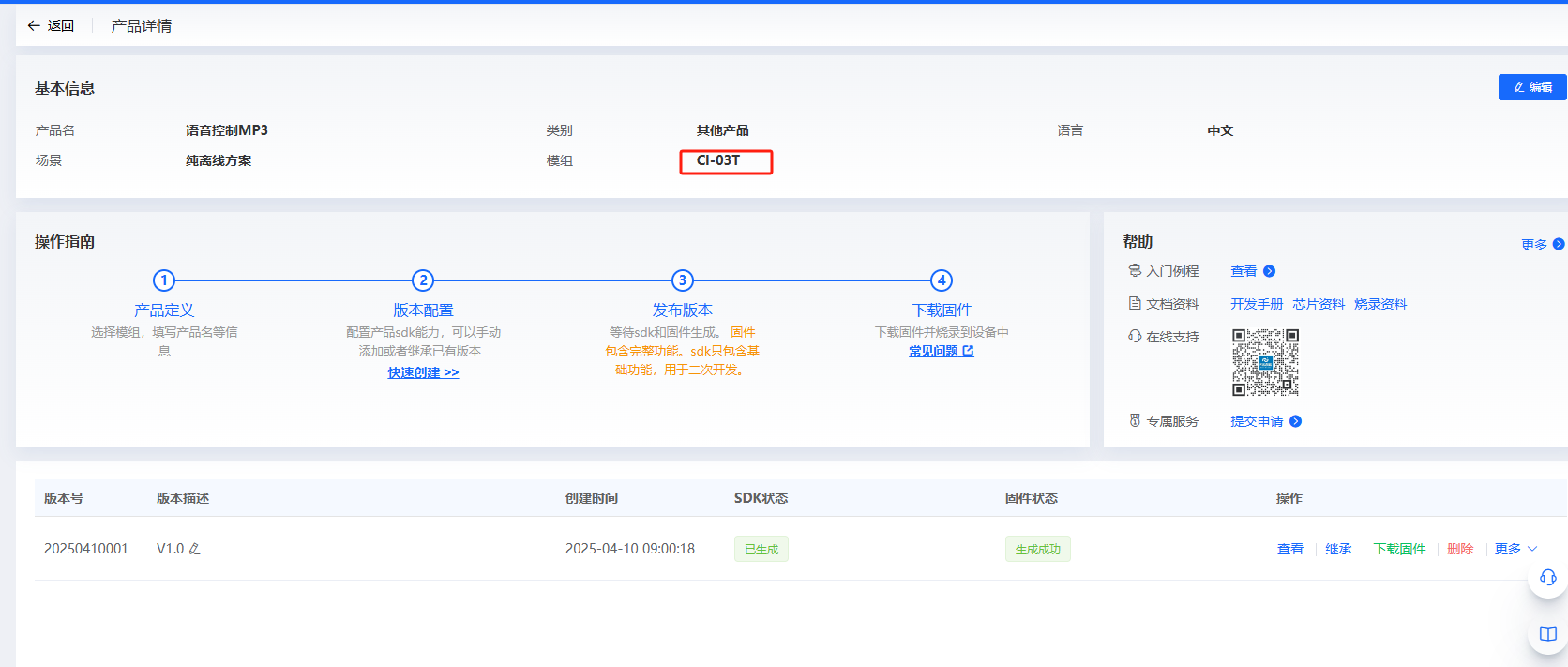Click the 在线支持 headset icon in help
This screenshot has height=667, width=1568.
[x=1135, y=336]
